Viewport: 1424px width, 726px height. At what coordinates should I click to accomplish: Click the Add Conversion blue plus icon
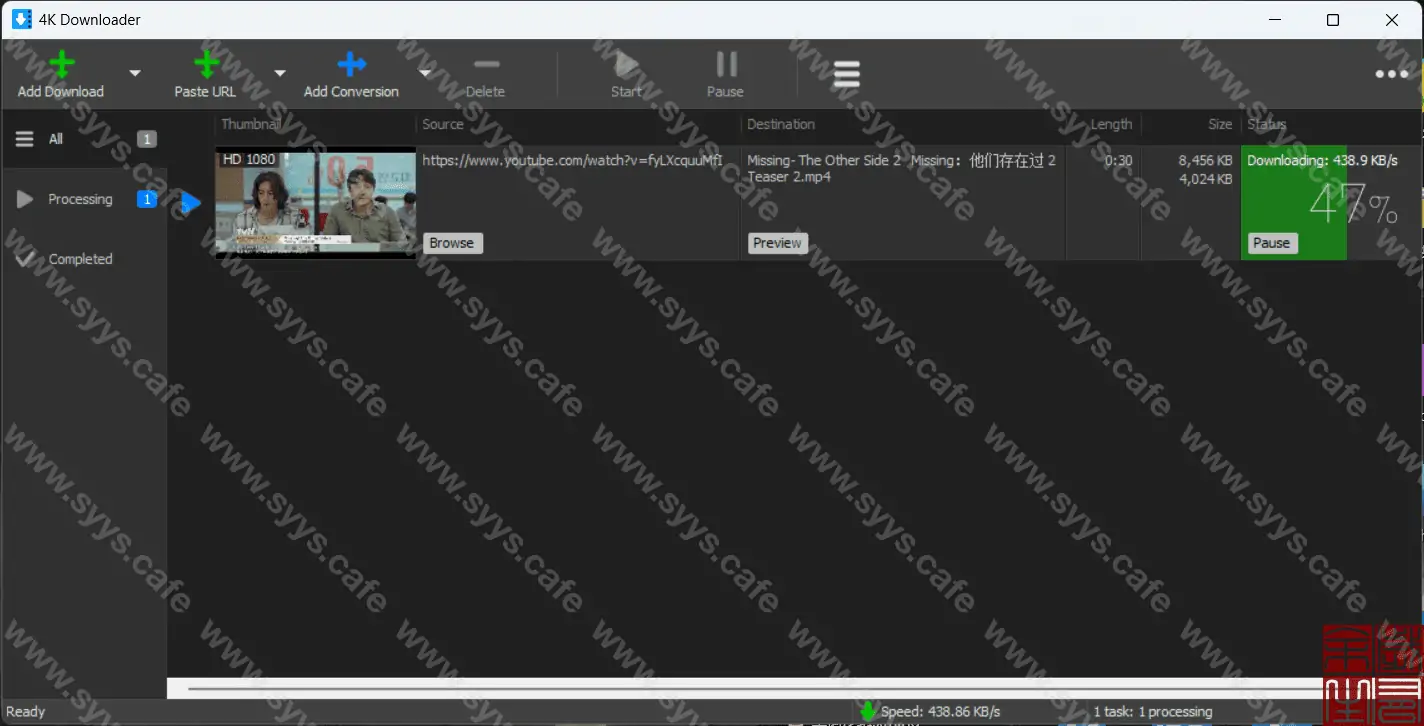pos(351,66)
